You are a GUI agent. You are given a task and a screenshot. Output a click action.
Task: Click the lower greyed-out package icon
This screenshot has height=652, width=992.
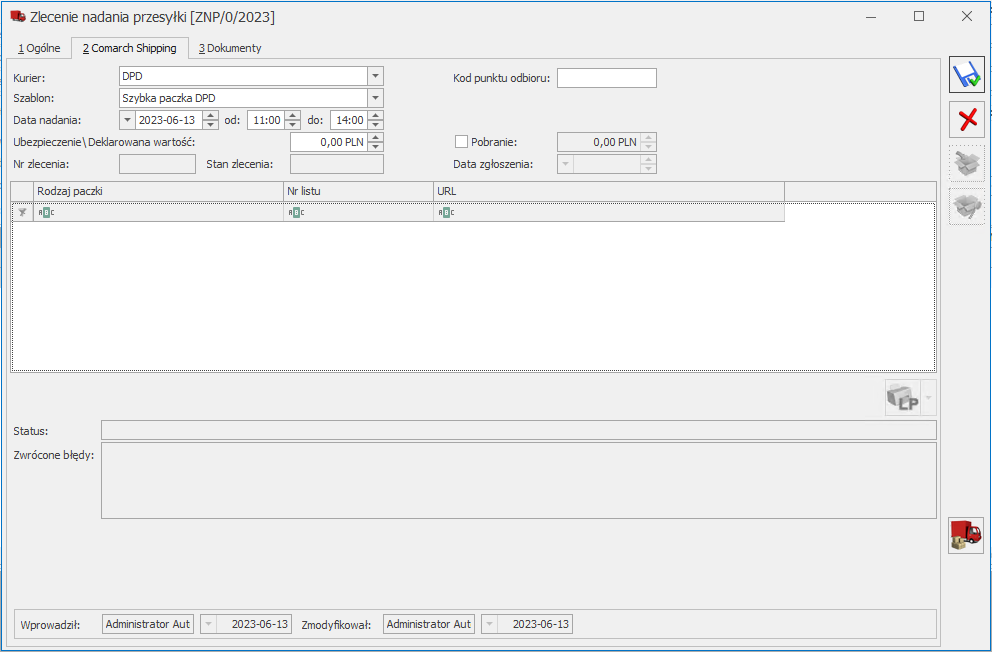(x=967, y=206)
